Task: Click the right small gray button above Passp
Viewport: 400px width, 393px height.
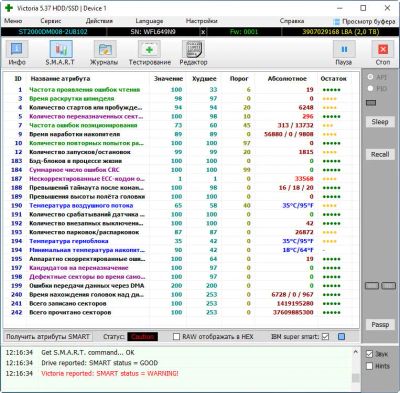Action: [388, 286]
